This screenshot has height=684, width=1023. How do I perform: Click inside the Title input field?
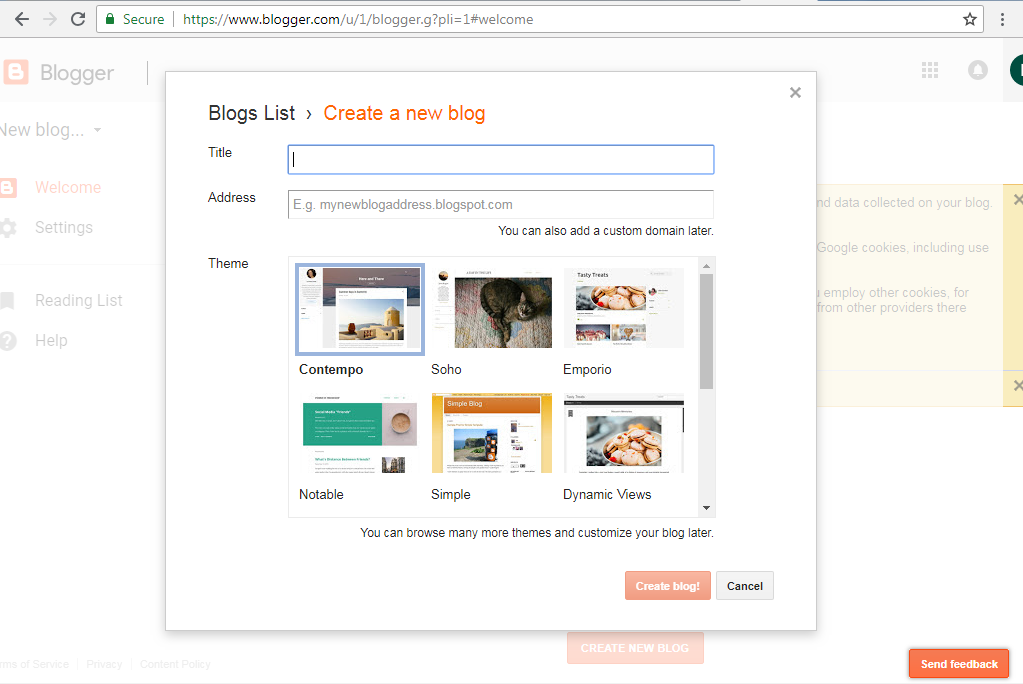500,159
